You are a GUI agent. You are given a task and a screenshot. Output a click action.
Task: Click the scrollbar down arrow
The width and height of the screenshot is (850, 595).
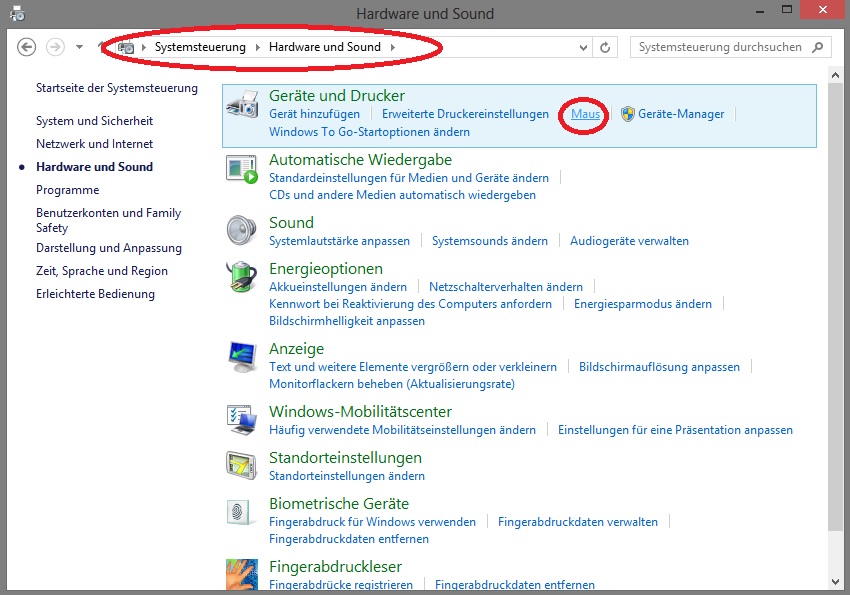pos(835,582)
